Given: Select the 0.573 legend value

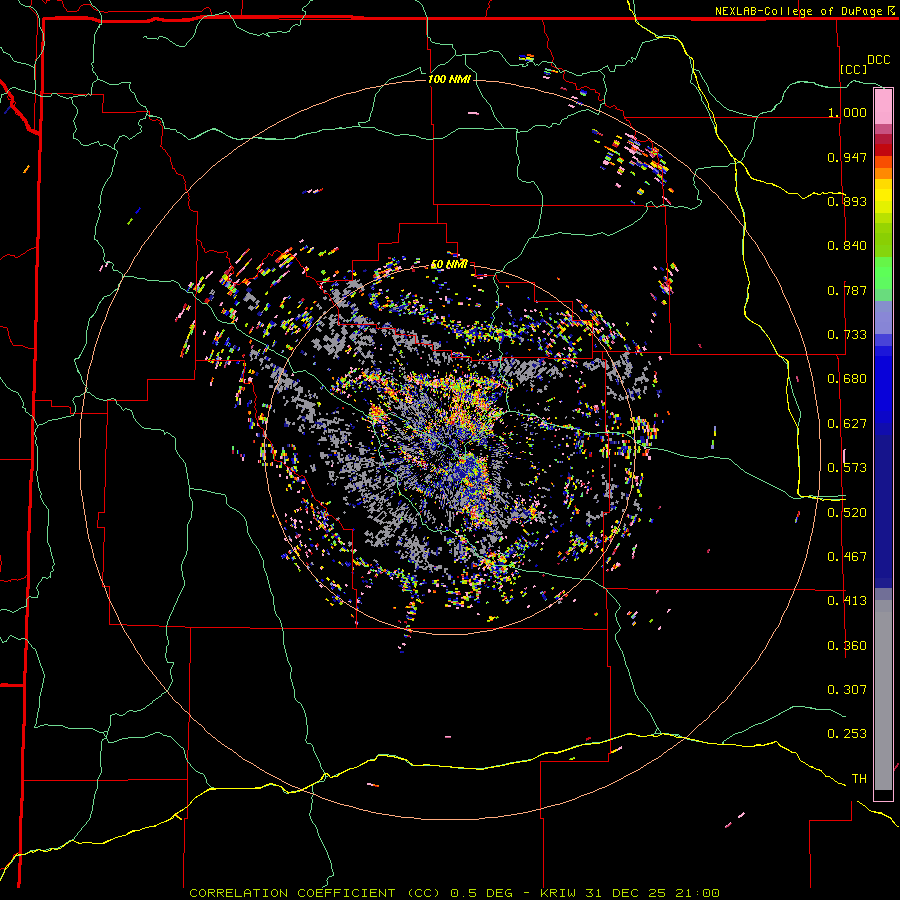Looking at the screenshot, I should [x=847, y=468].
